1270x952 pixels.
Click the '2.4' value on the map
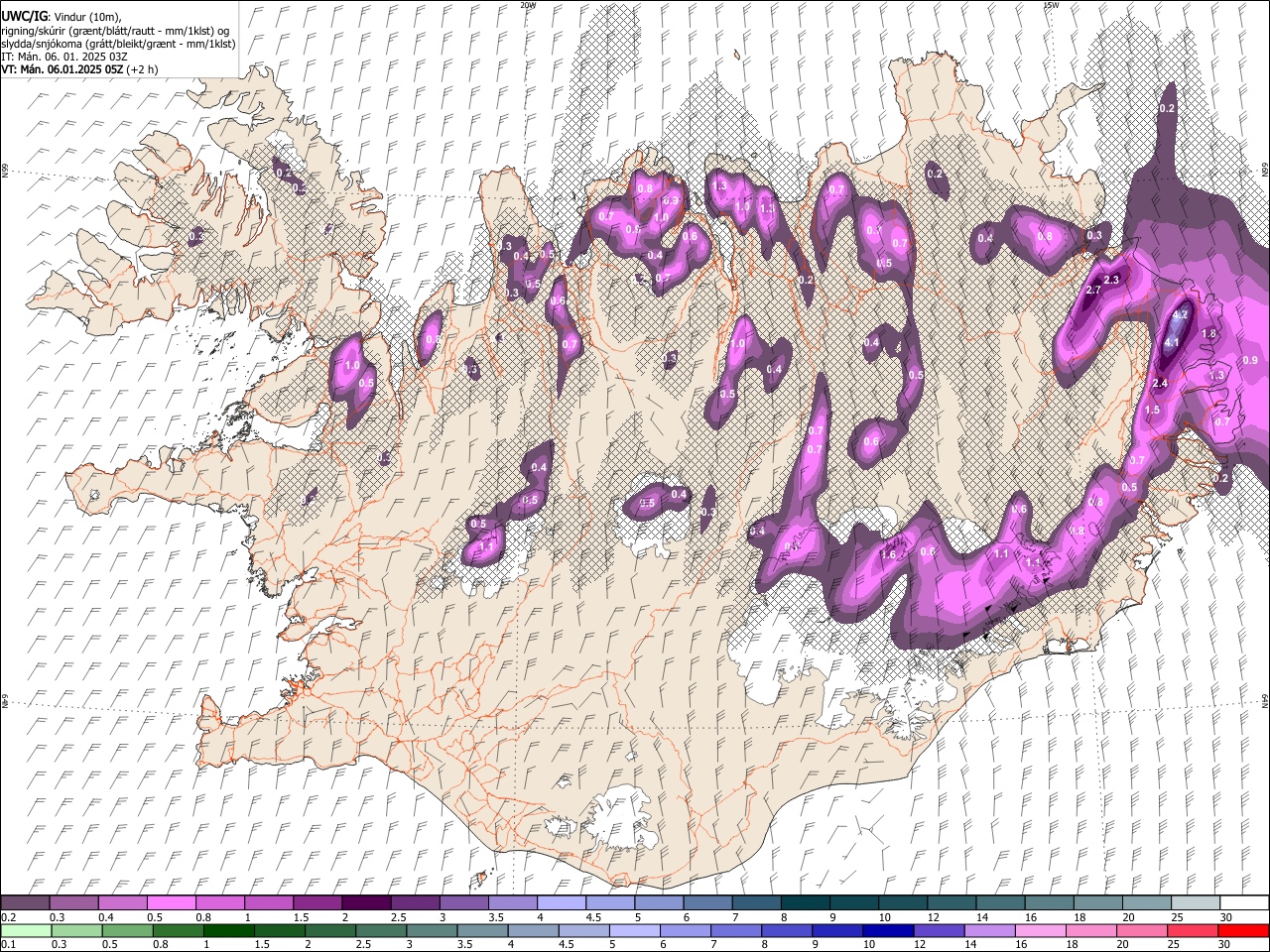(x=1161, y=383)
